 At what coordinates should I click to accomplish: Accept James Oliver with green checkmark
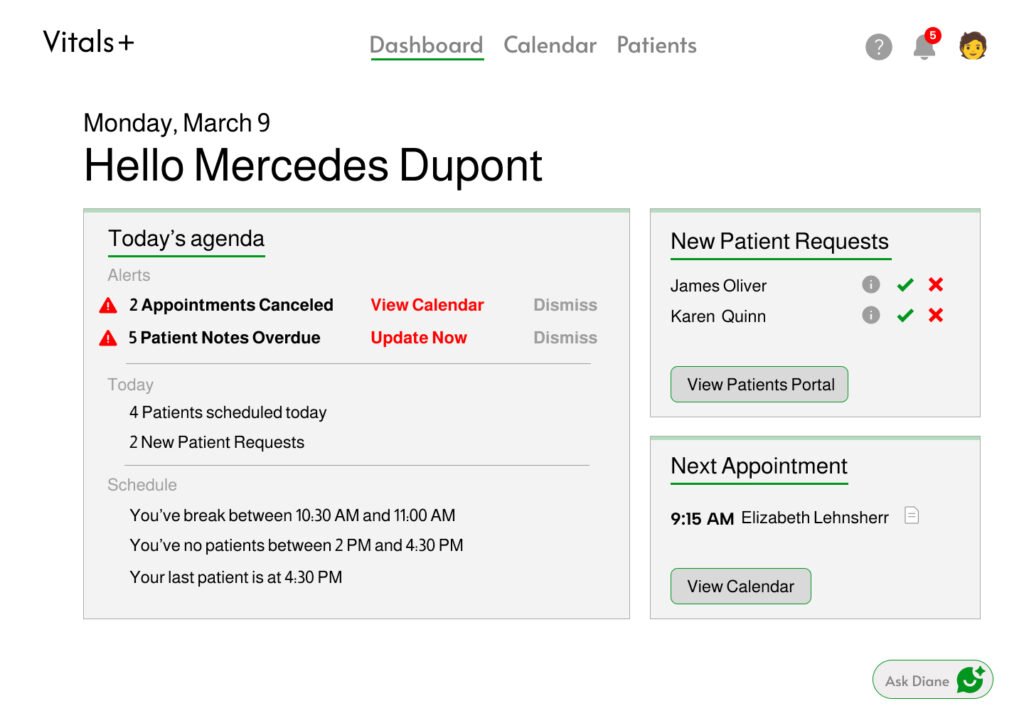coord(905,285)
